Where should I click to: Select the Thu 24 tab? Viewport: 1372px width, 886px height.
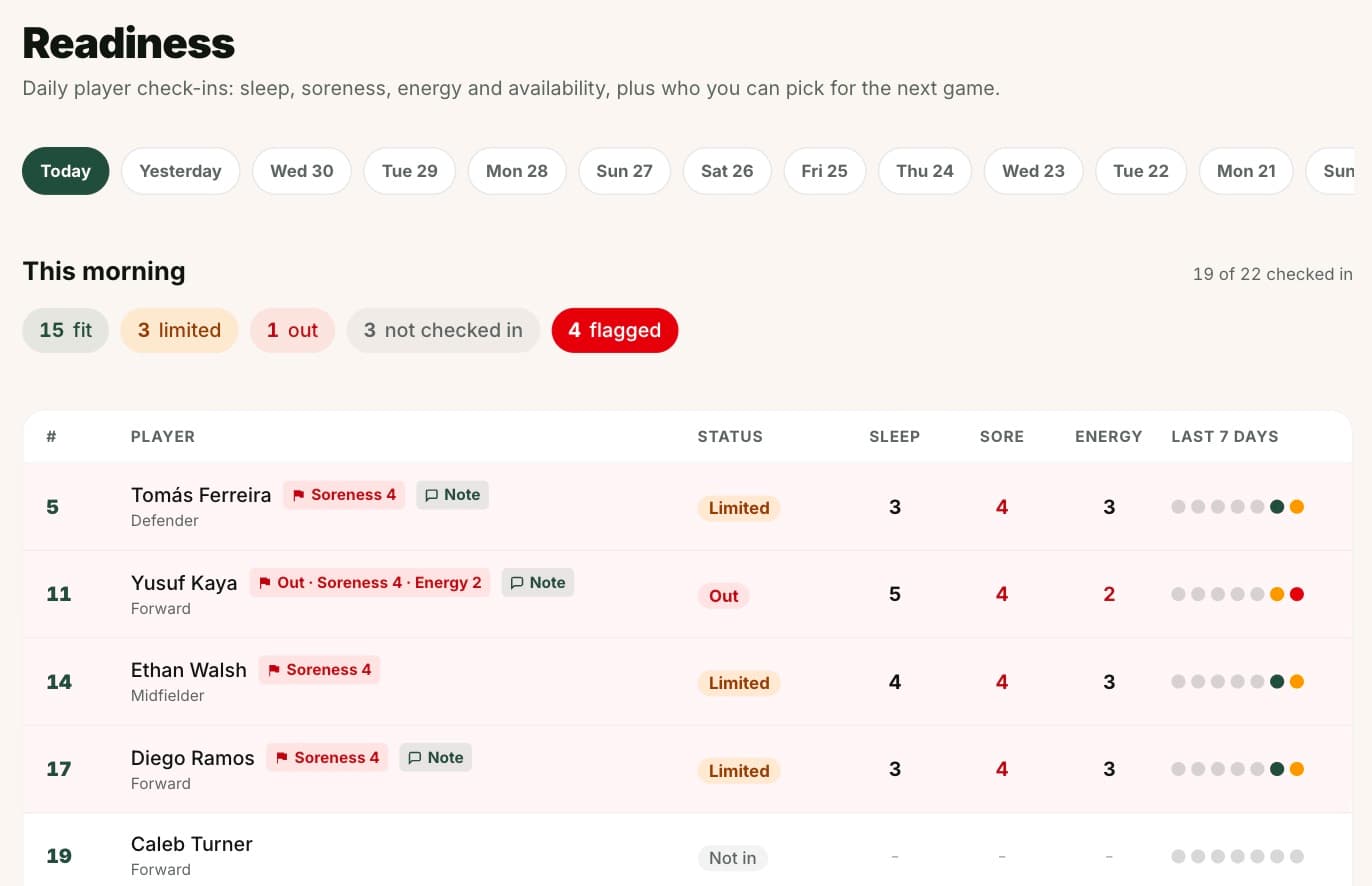(x=925, y=171)
